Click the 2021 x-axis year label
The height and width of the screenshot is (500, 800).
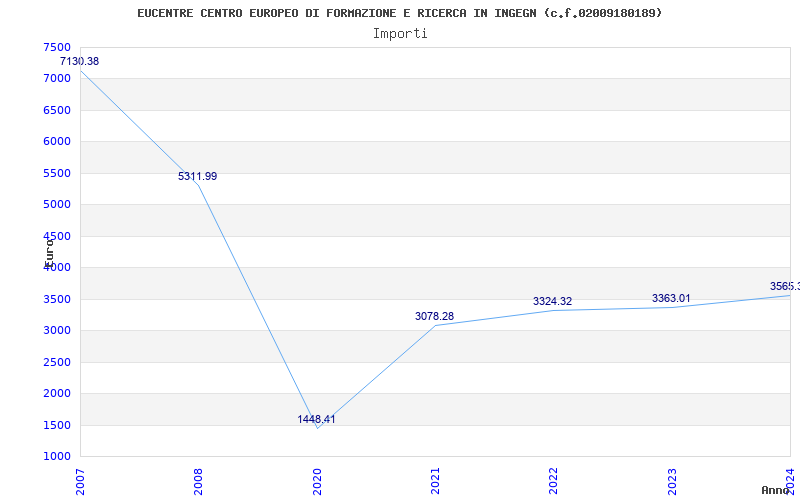435,482
